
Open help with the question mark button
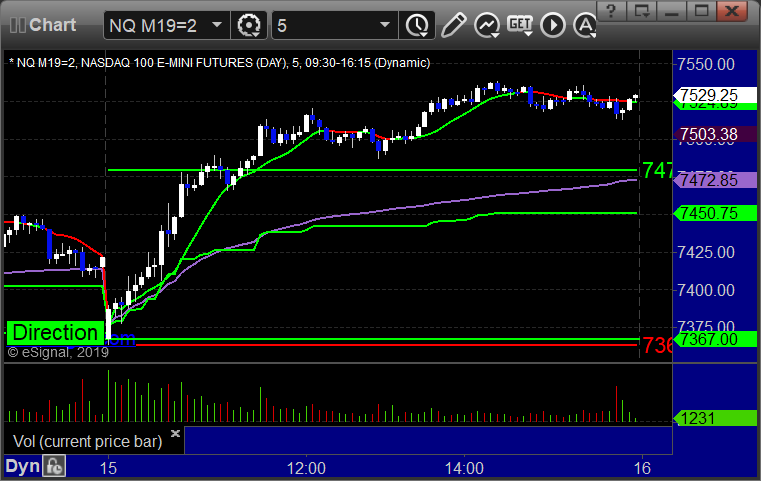611,11
